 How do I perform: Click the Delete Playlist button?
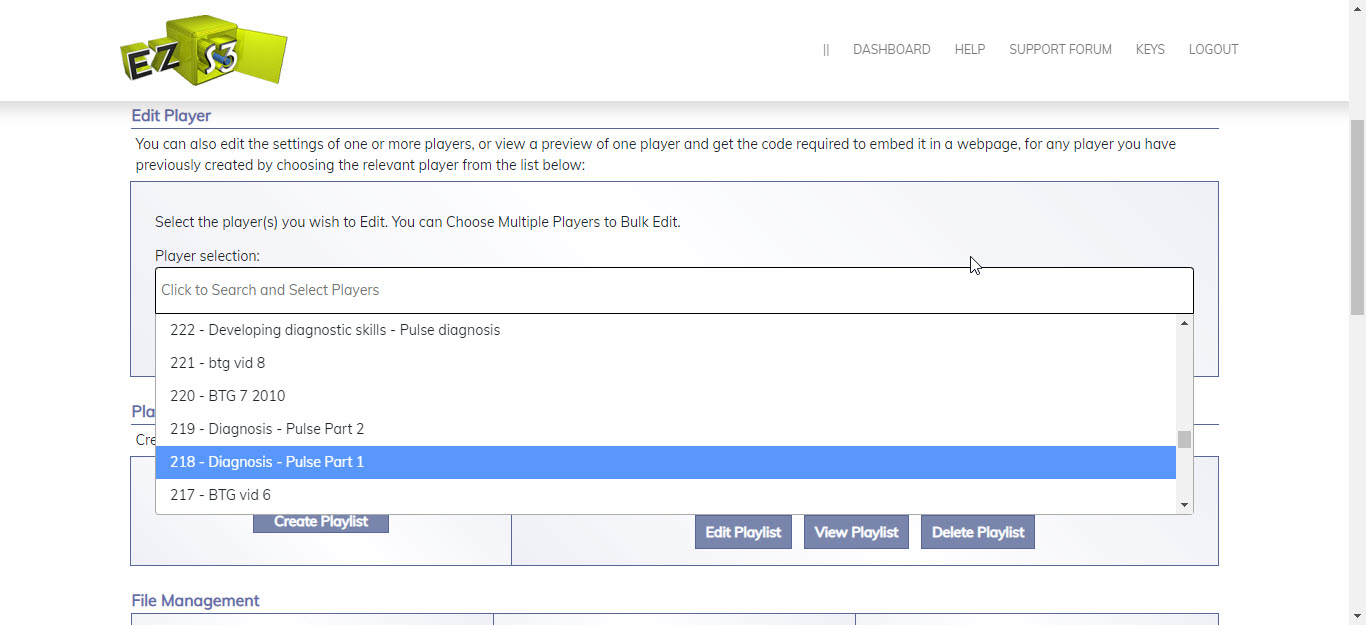coord(978,532)
